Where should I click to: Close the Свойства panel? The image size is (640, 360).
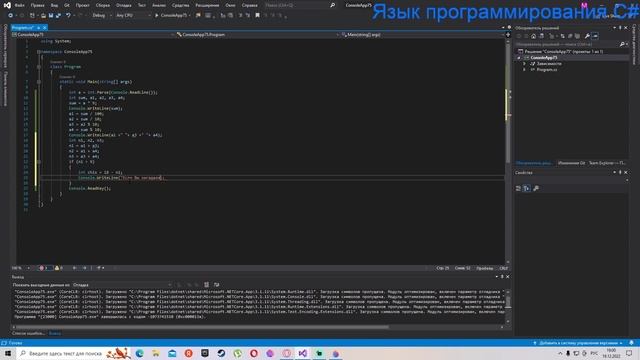point(626,173)
